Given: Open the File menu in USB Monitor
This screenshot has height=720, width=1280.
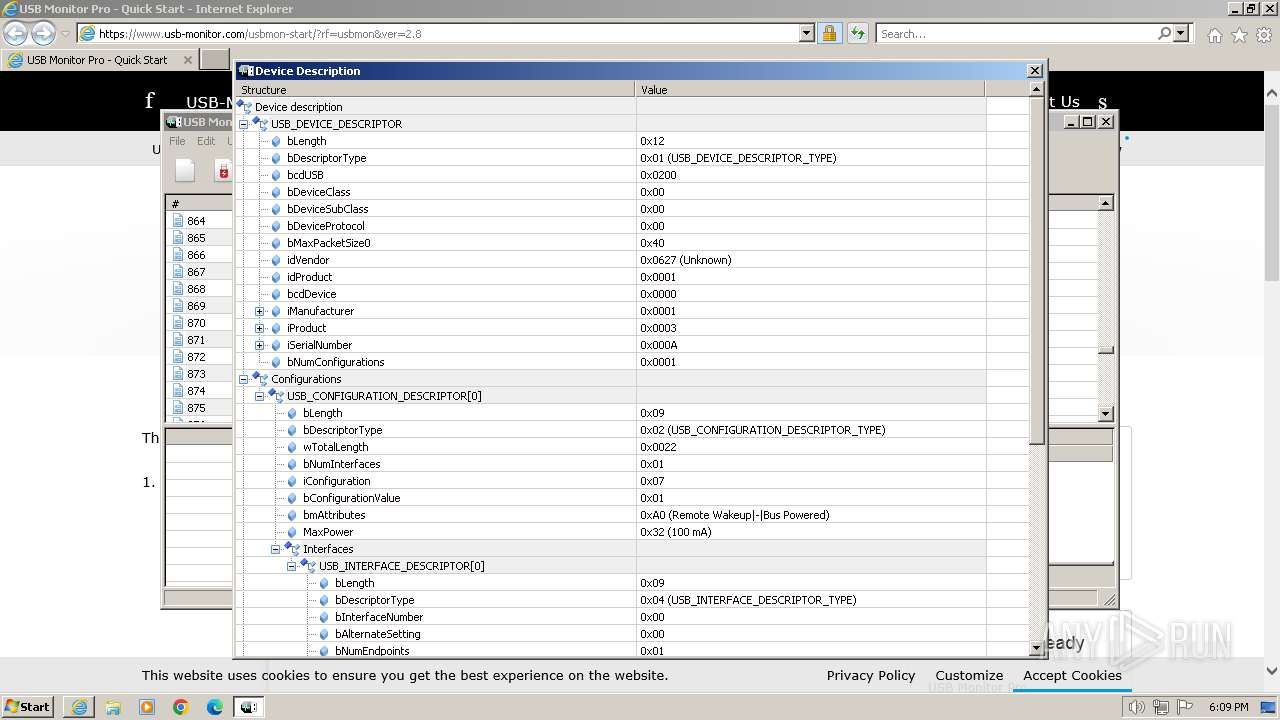Looking at the screenshot, I should point(177,141).
